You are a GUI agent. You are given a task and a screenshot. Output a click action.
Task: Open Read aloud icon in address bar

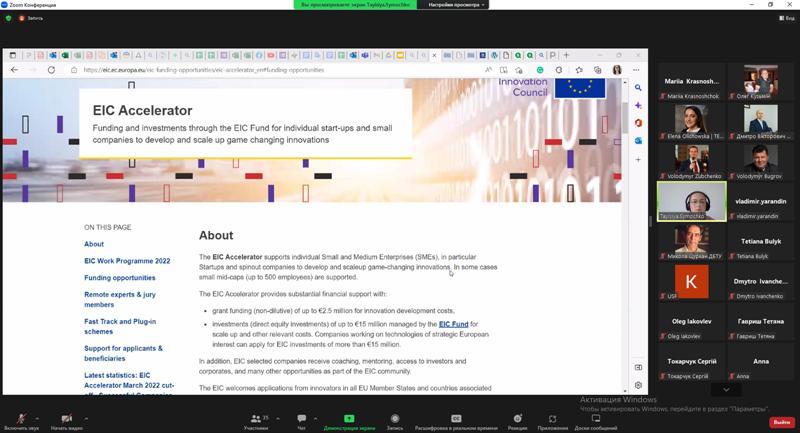click(x=488, y=70)
